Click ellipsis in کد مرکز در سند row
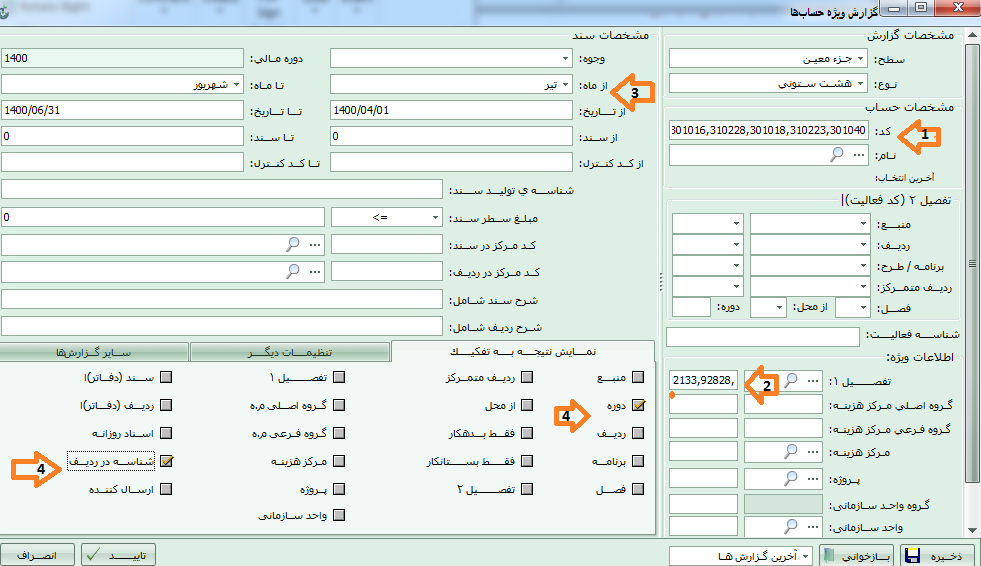Image resolution: width=981 pixels, height=566 pixels. [315, 245]
